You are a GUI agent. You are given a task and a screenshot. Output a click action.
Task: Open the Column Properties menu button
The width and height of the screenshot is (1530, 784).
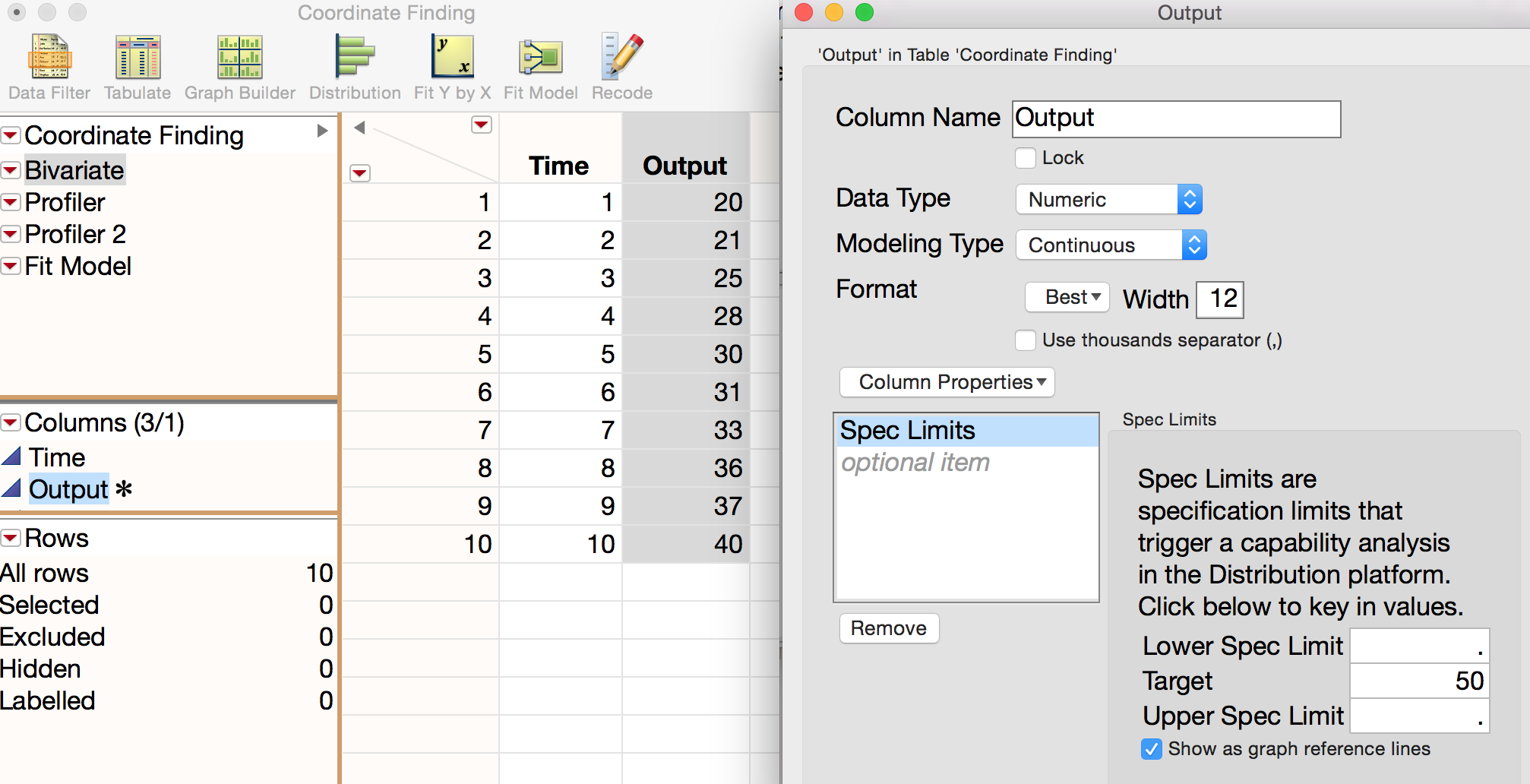coord(946,382)
